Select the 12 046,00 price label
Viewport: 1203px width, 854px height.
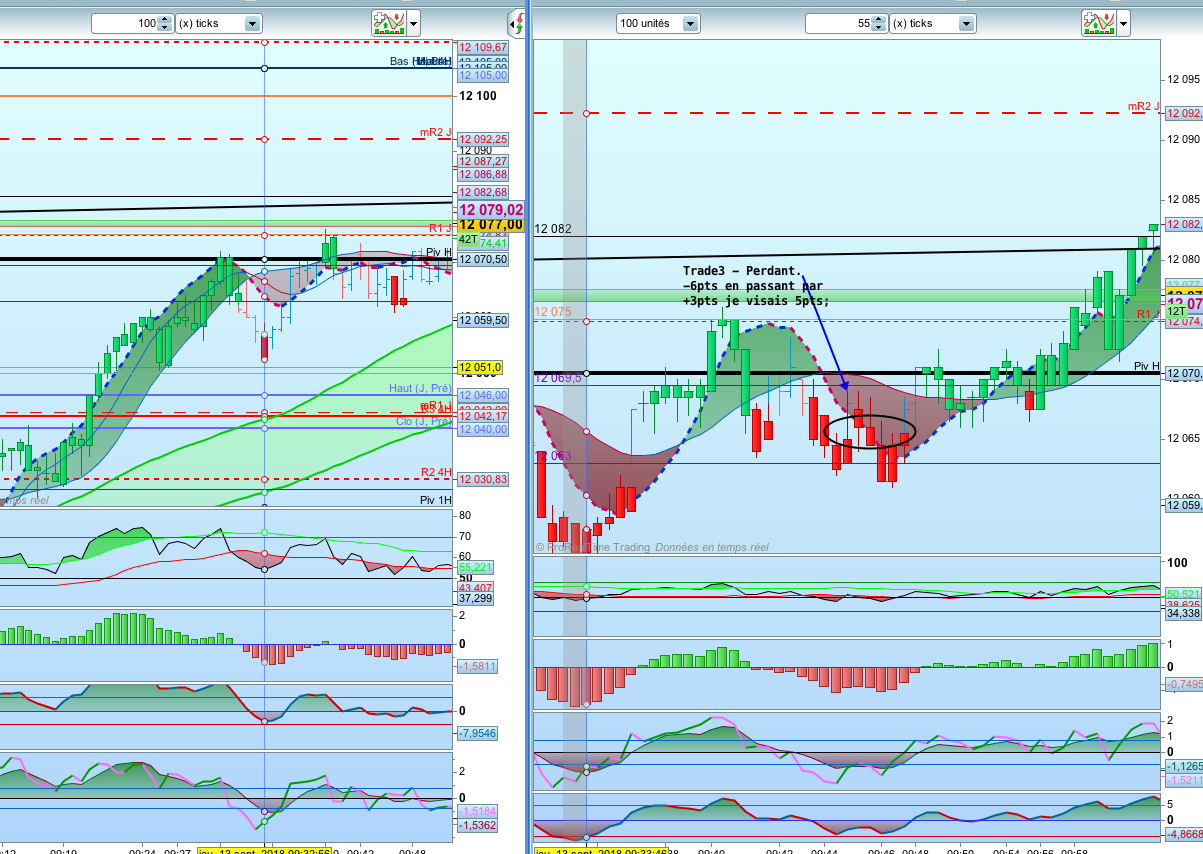click(x=483, y=396)
